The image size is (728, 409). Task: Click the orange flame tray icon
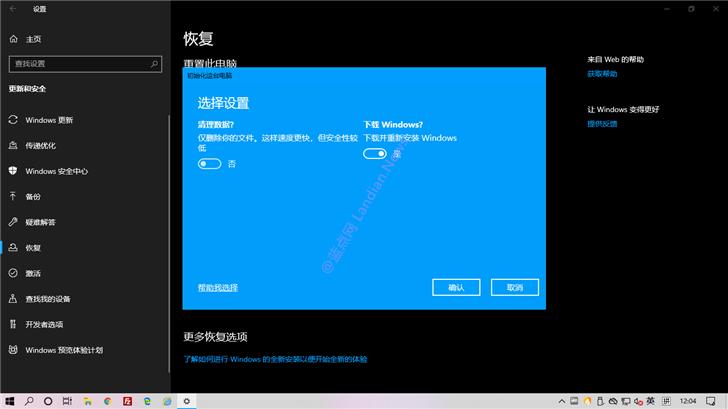[587, 401]
